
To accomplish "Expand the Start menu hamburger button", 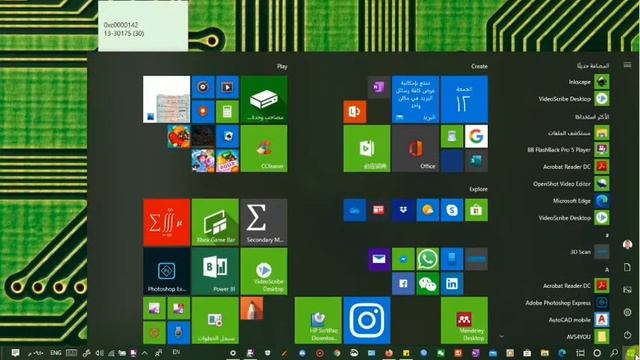I will click(628, 65).
